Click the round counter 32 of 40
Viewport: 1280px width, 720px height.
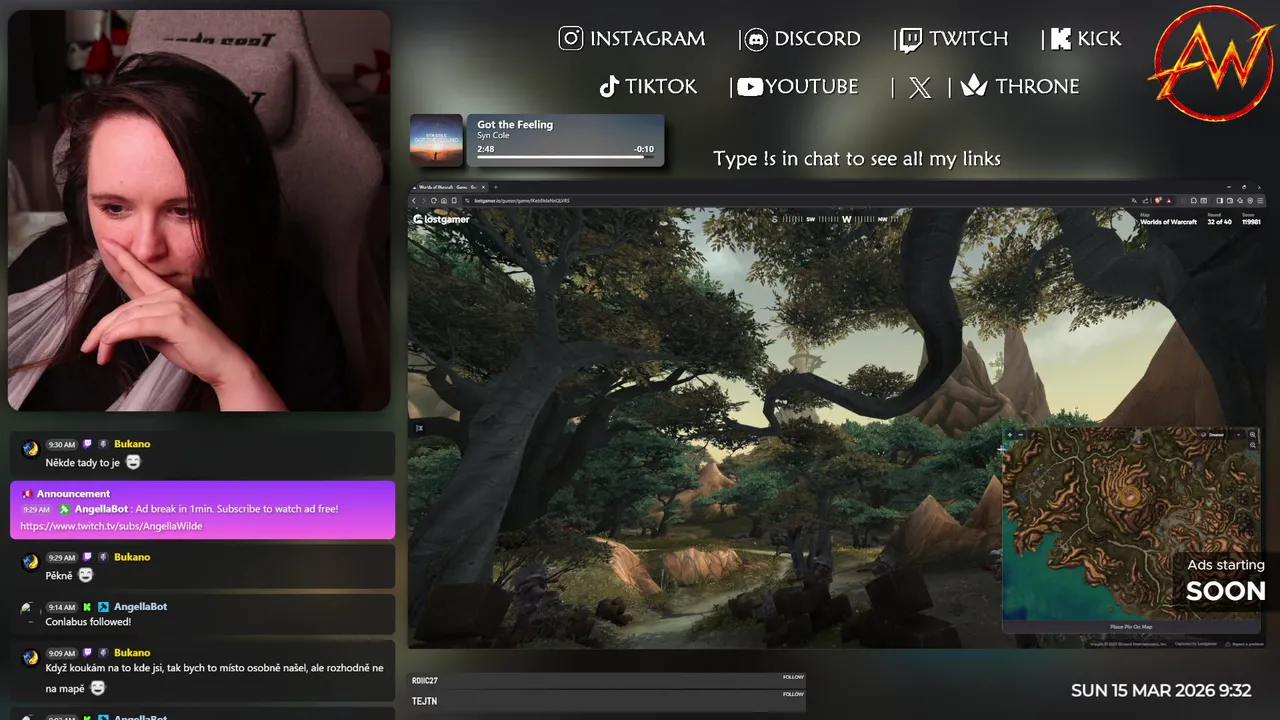(x=1219, y=222)
